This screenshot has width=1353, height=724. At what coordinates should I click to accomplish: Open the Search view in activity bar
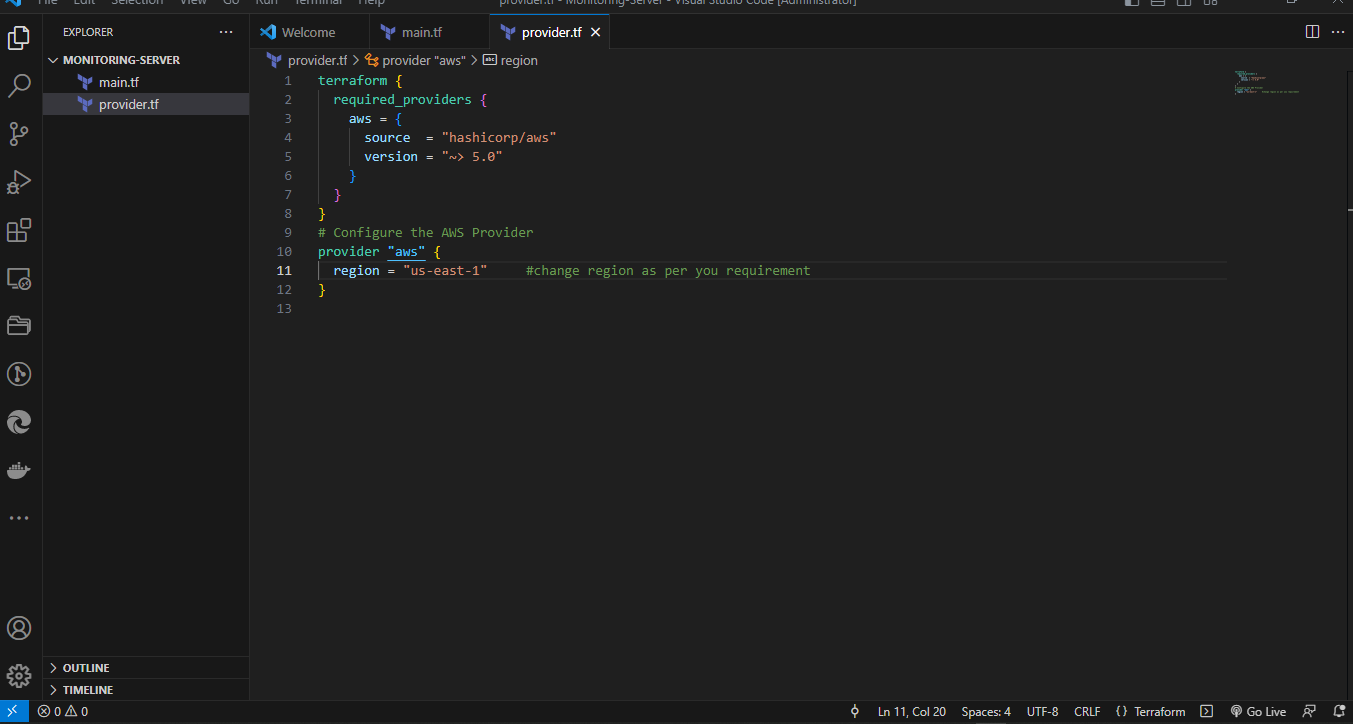(19, 86)
